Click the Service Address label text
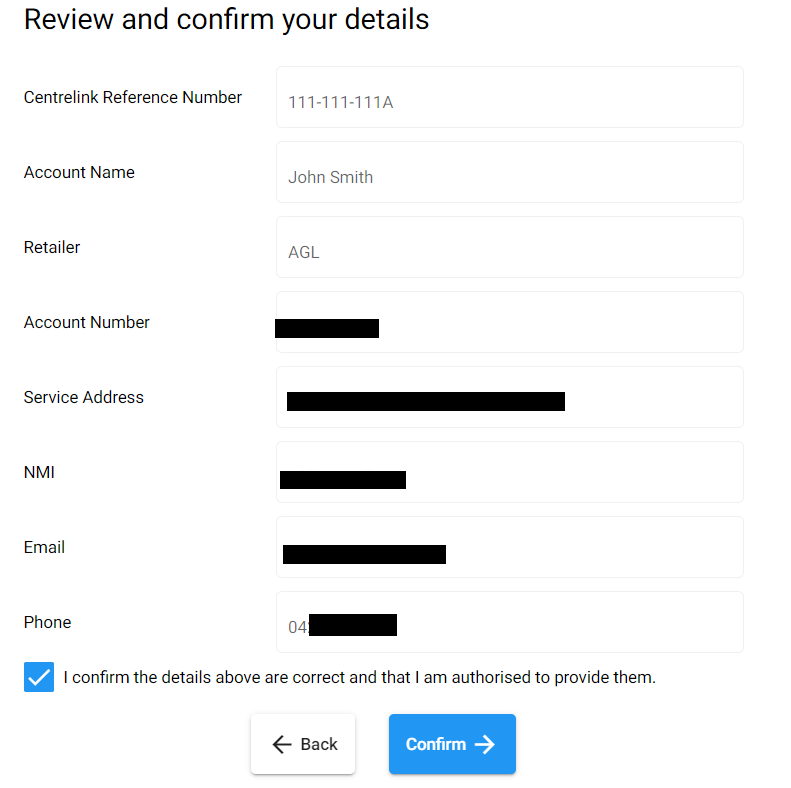791x788 pixels. pyautogui.click(x=84, y=398)
